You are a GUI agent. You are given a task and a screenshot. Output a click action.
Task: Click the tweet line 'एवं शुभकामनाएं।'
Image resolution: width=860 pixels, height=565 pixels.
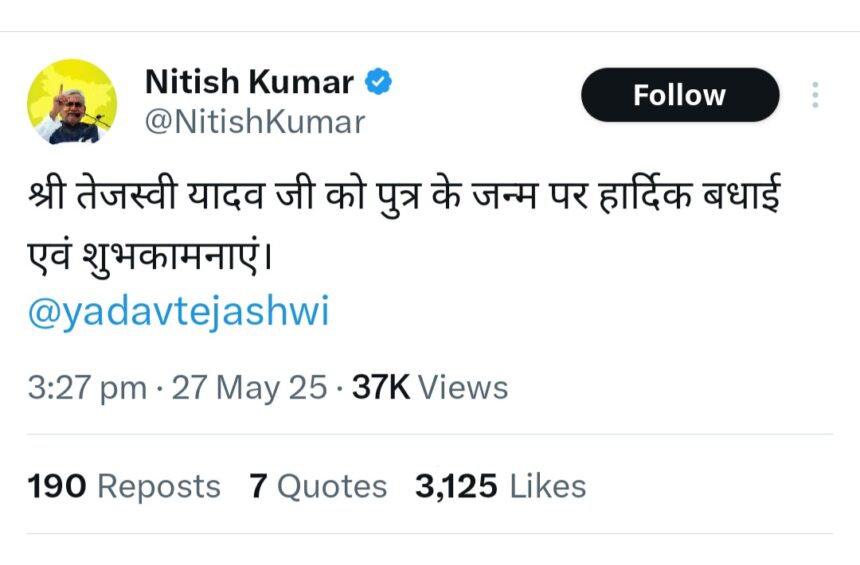pos(150,256)
